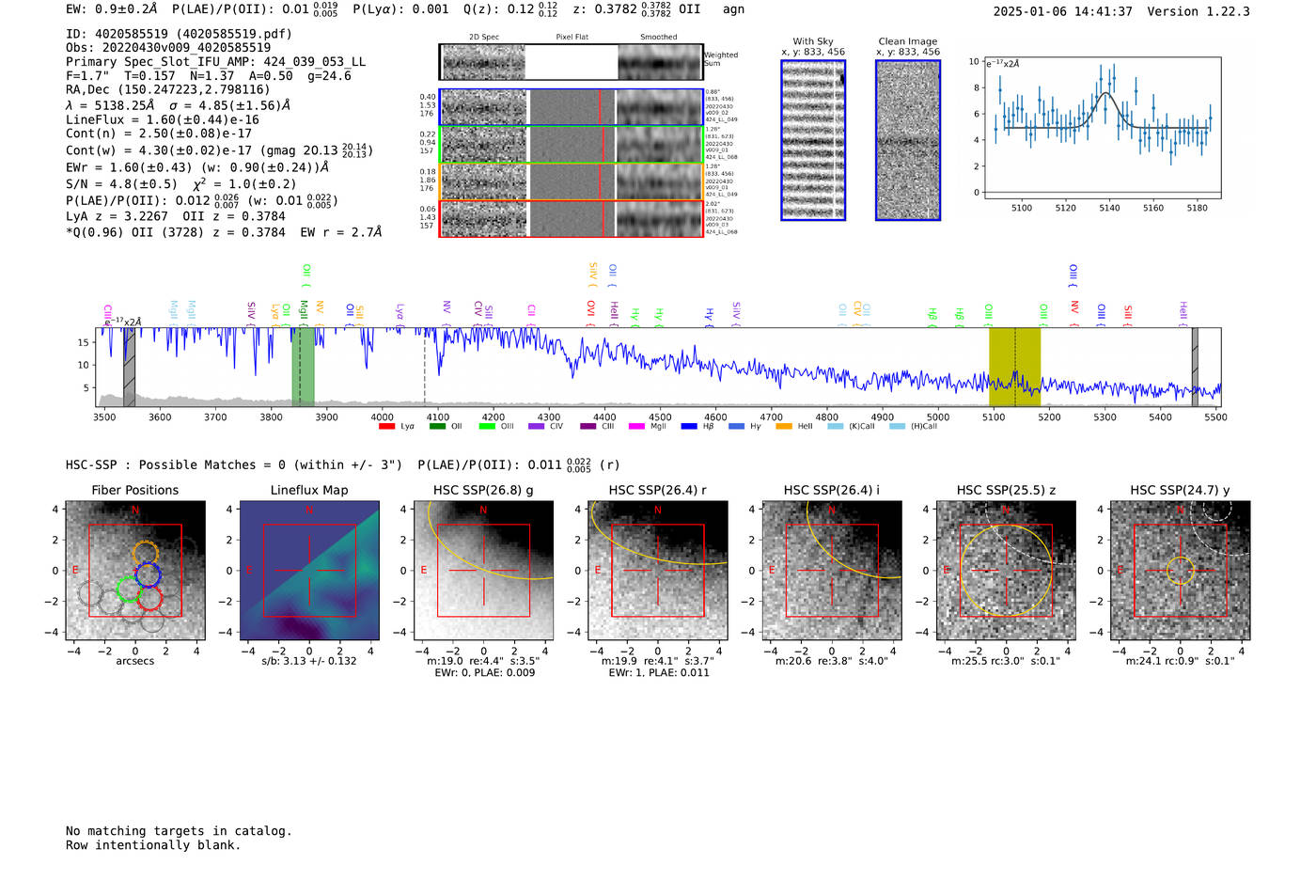
Task: Click the HSC-SSP : Possible Matches = 0 heading
Action: 234,465
